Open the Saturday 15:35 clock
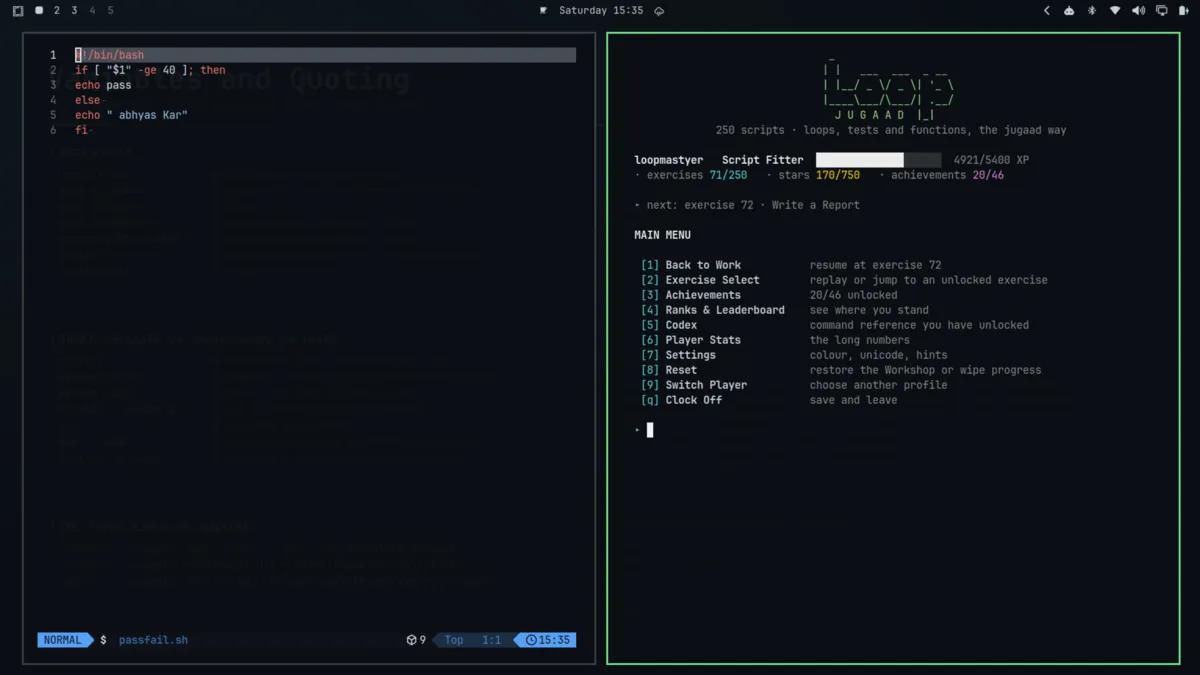This screenshot has width=1200, height=675. [x=601, y=10]
